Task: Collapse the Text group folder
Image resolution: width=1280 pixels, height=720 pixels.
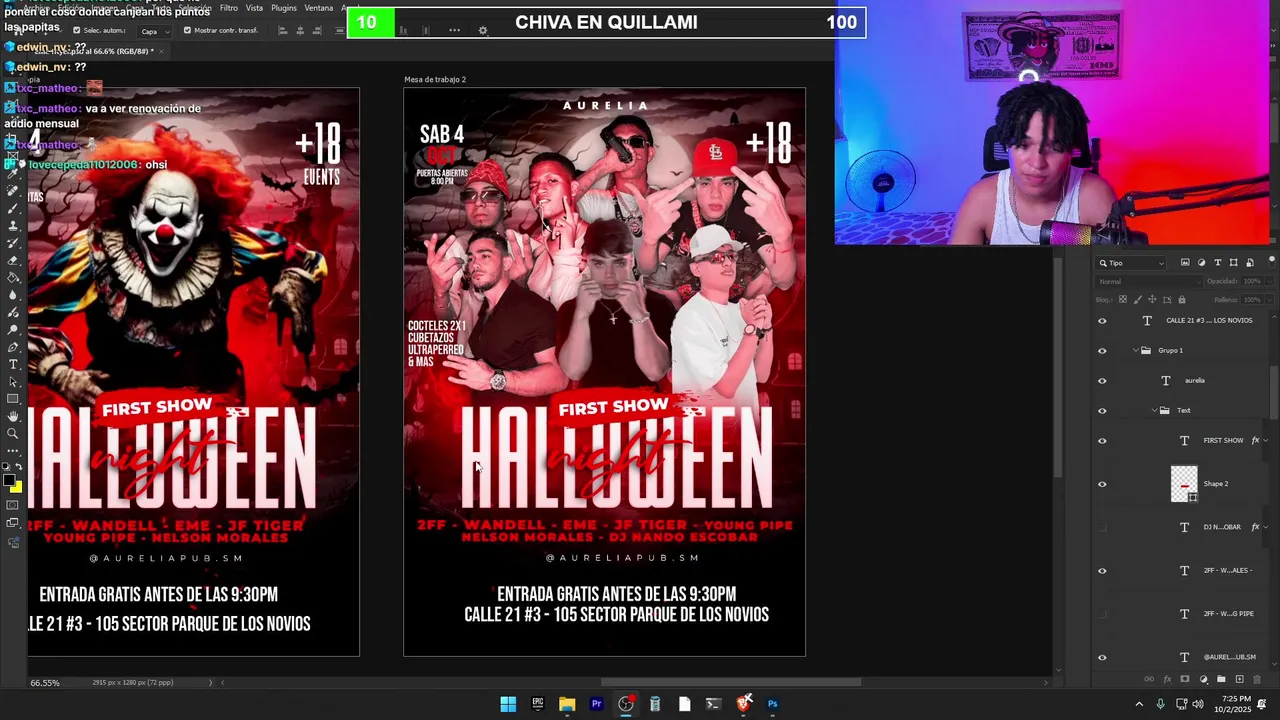Action: click(x=1154, y=410)
